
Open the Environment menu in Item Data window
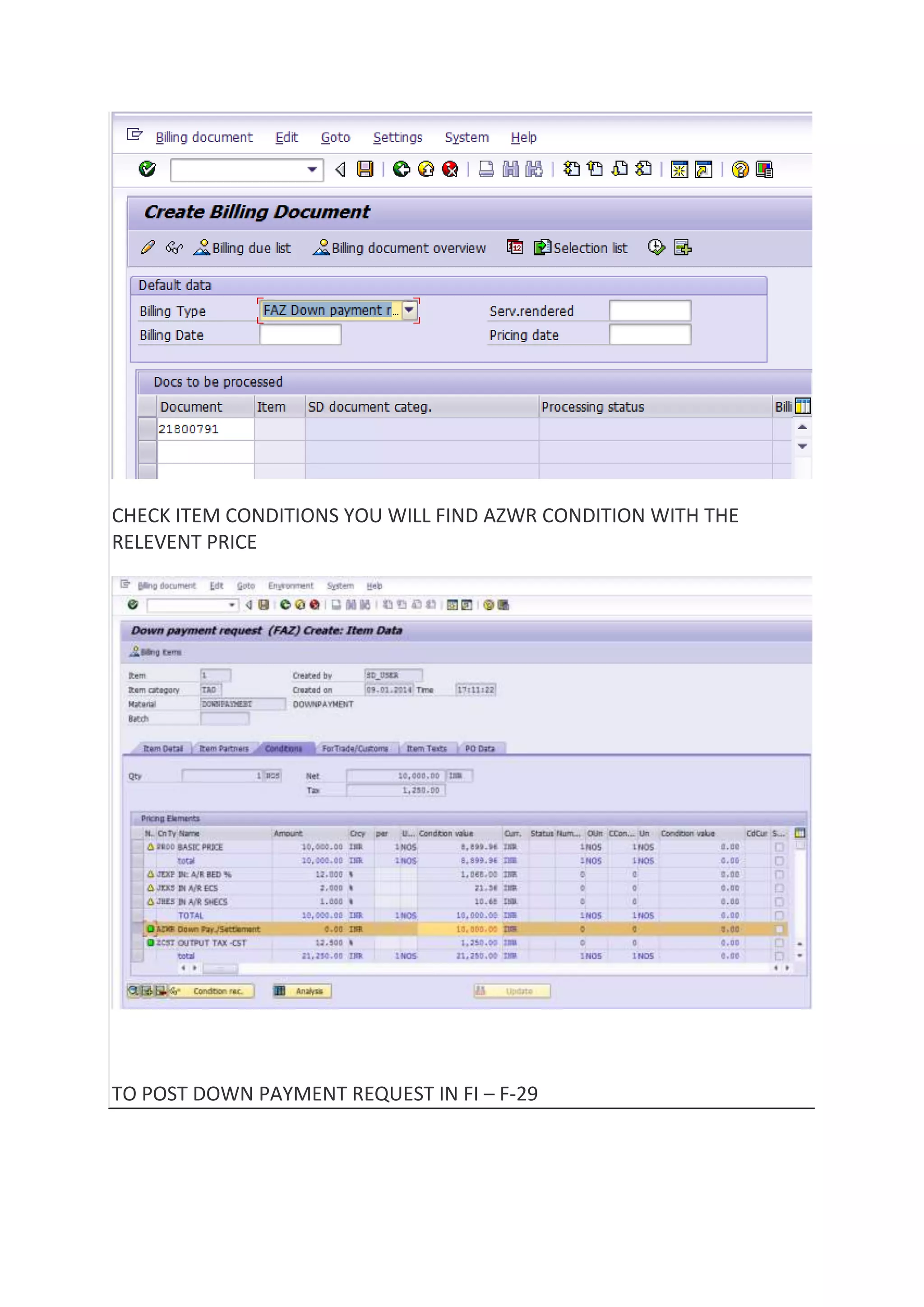coord(291,586)
